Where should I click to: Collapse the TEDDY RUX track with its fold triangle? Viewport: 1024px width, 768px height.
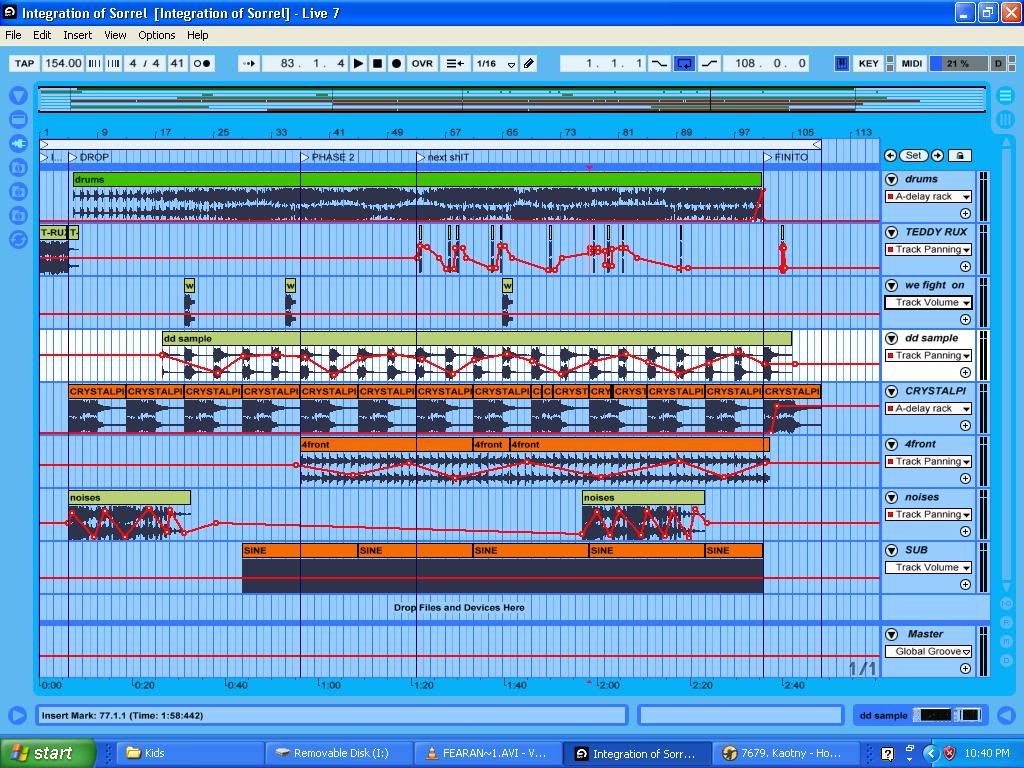click(892, 232)
